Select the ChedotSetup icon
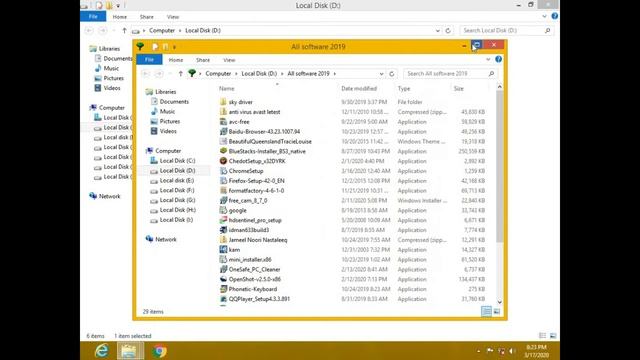Image resolution: width=640 pixels, height=360 pixels. pos(223,161)
